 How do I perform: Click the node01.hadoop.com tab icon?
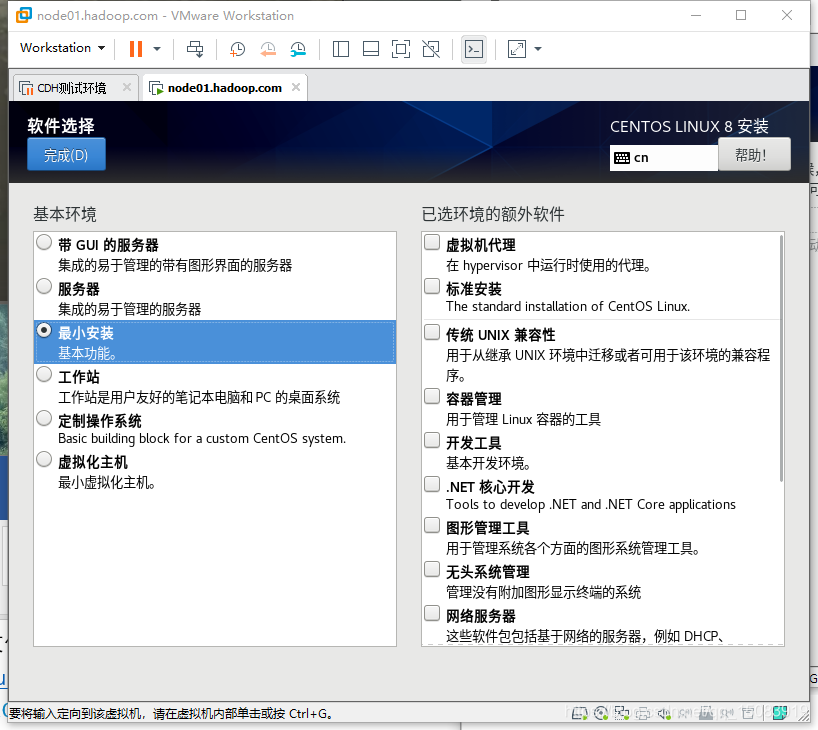pyautogui.click(x=156, y=88)
